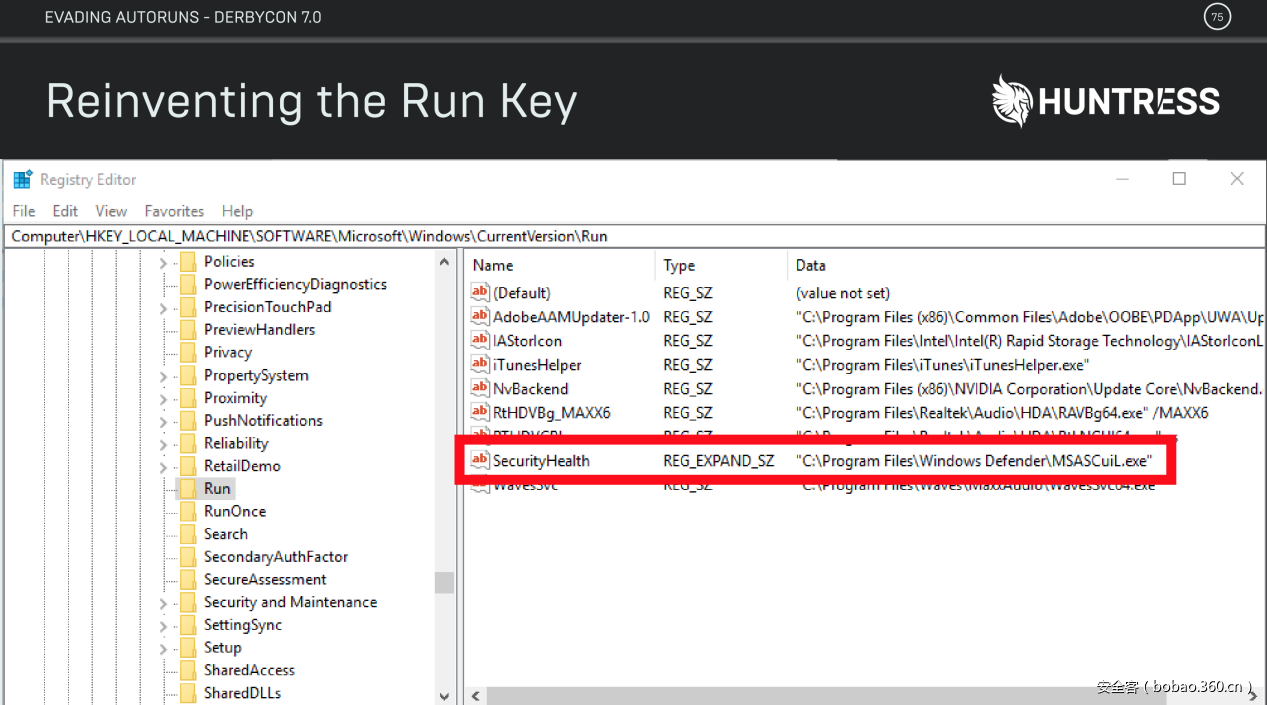1267x705 pixels.
Task: Click the Registry Editor app icon
Action: (22, 180)
